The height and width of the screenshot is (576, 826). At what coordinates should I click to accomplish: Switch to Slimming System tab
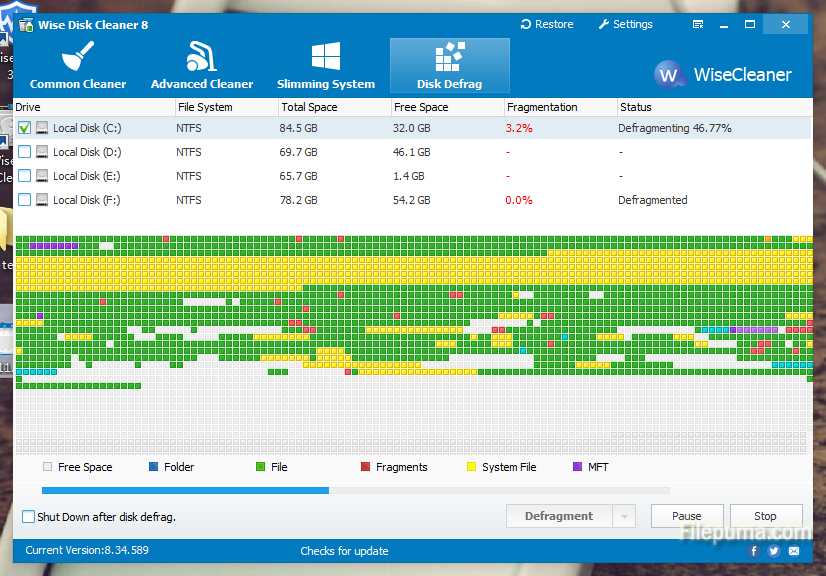(326, 66)
